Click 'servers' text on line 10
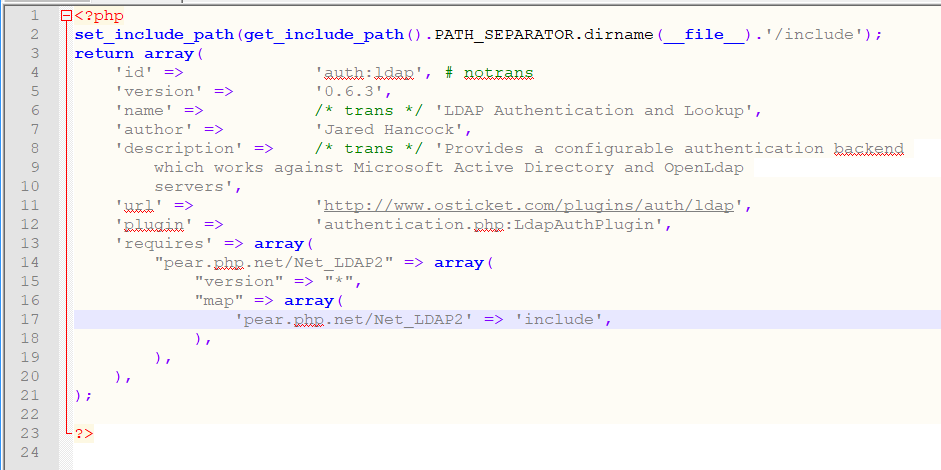 [190, 187]
